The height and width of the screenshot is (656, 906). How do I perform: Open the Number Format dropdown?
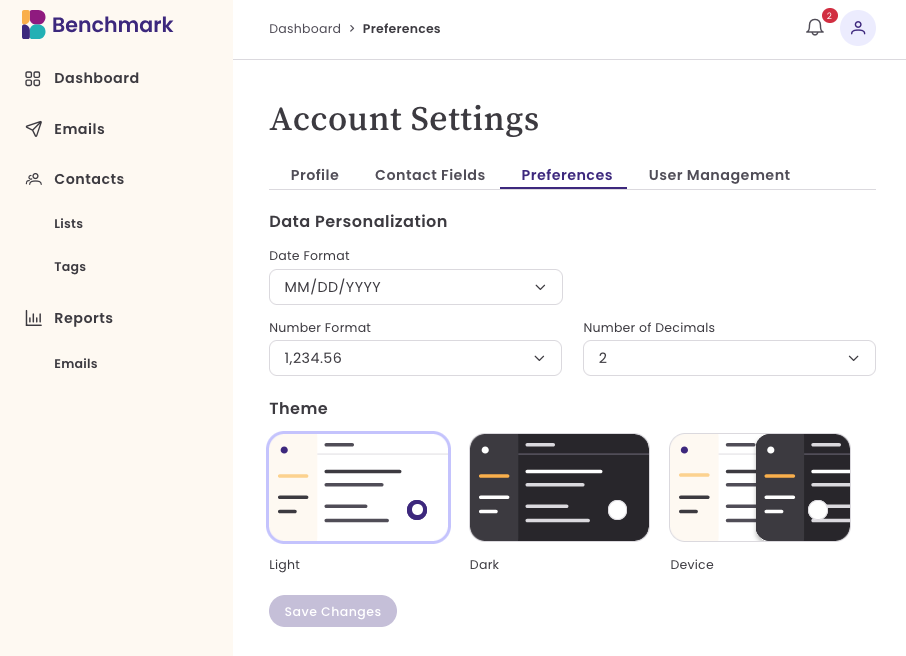pyautogui.click(x=415, y=358)
